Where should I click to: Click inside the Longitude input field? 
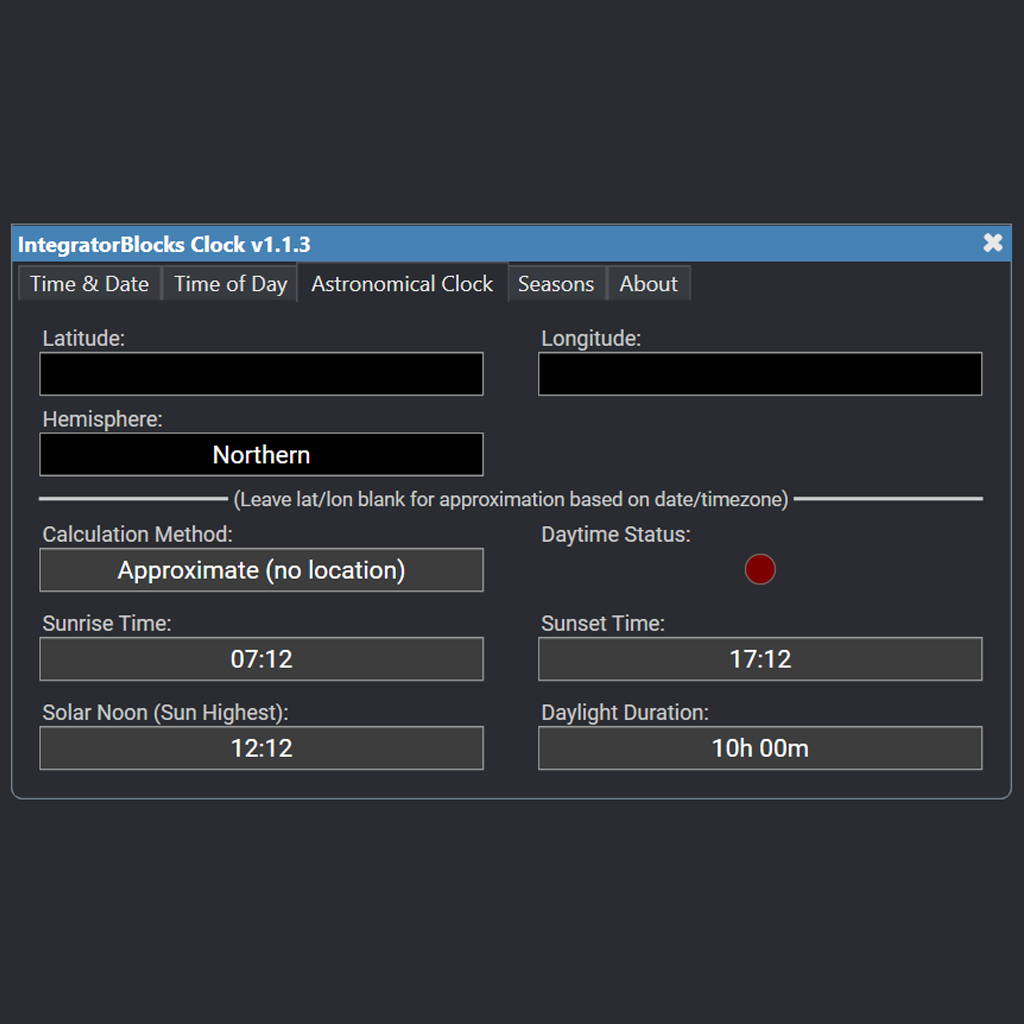[x=760, y=373]
